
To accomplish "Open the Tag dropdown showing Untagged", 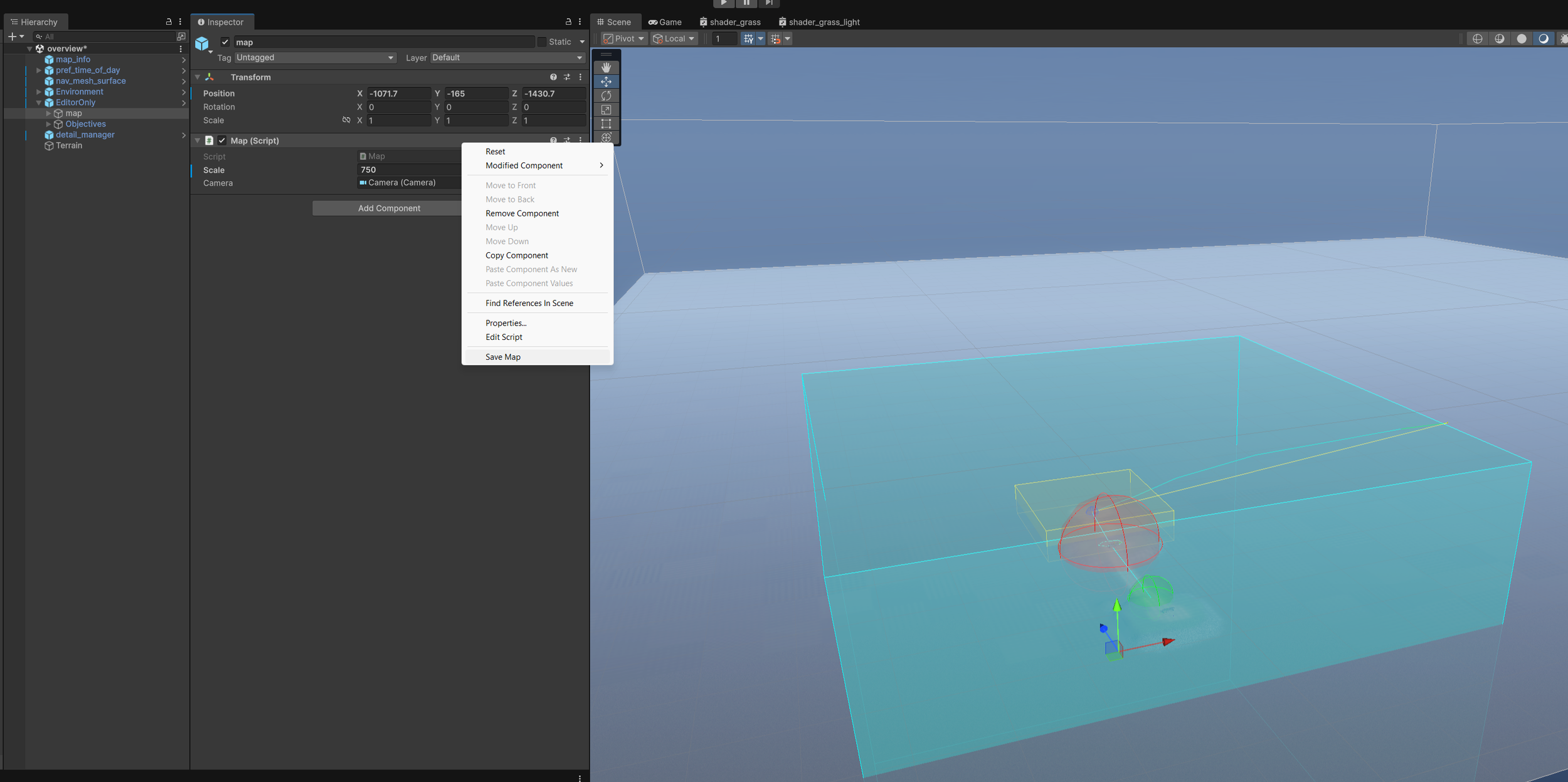I will click(315, 58).
